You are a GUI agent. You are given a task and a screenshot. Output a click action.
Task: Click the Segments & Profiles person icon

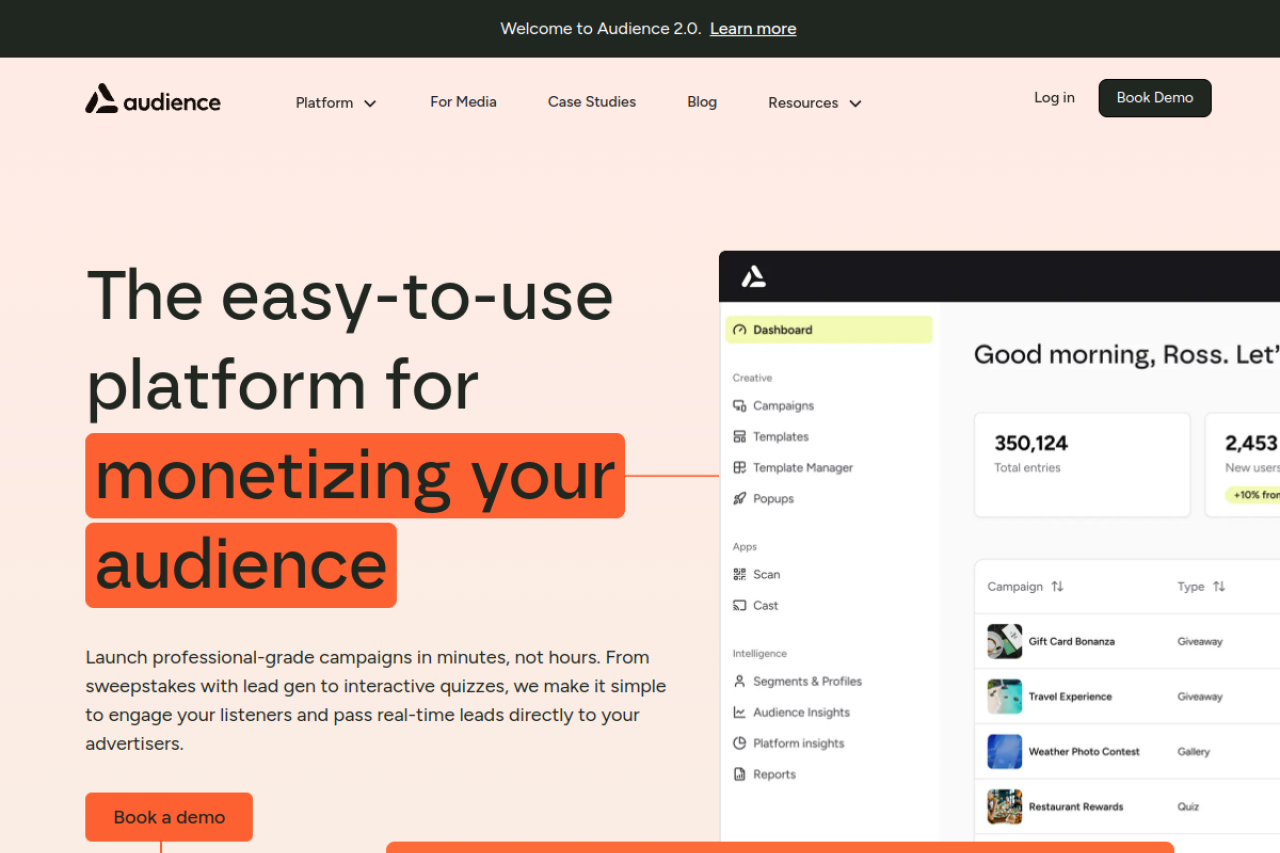740,682
